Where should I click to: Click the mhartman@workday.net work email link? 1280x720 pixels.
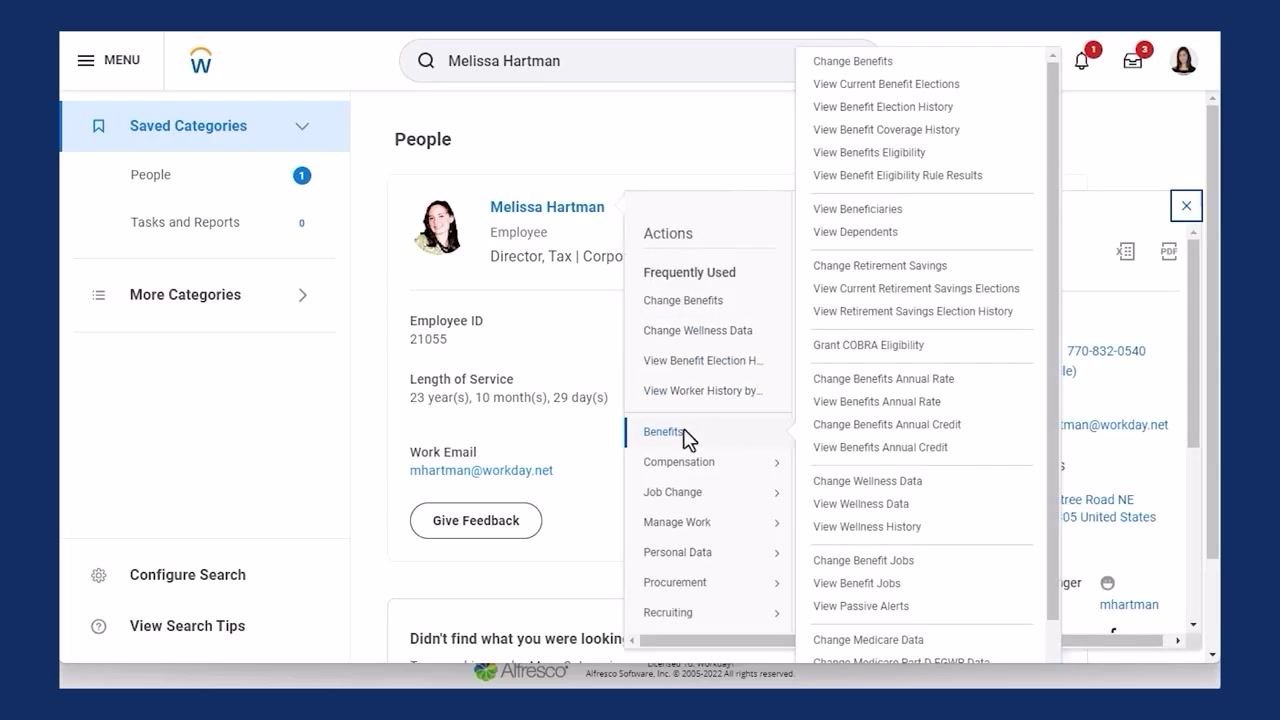pos(481,470)
